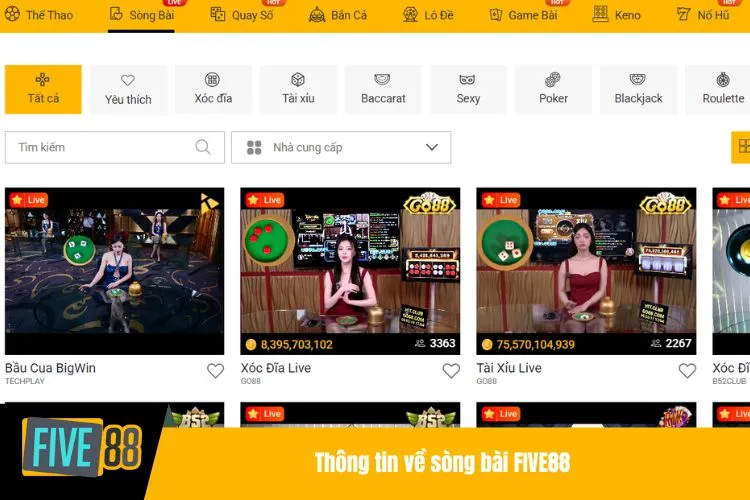Image resolution: width=750 pixels, height=500 pixels.
Task: Click the players icon beside 3363
Action: pos(420,343)
